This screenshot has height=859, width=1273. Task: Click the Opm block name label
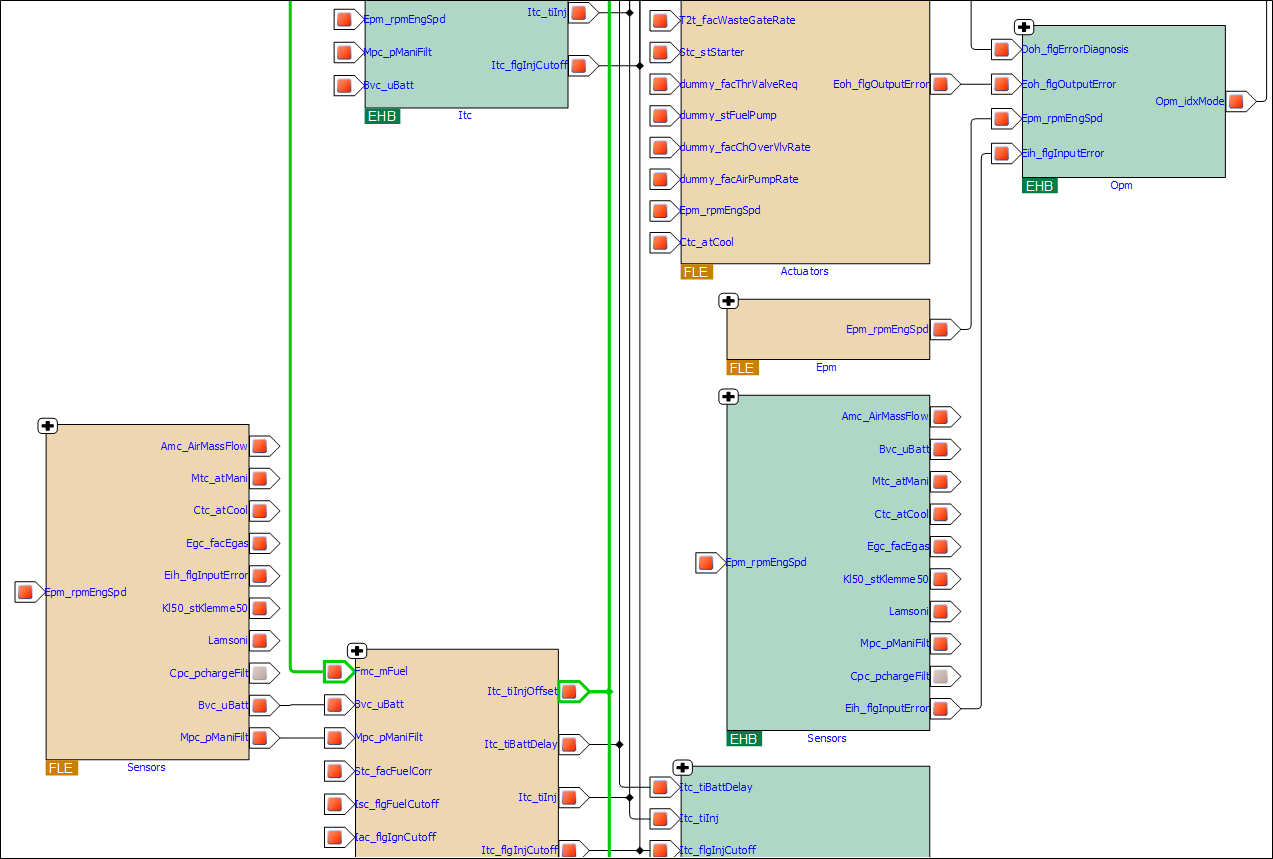[x=1121, y=185]
